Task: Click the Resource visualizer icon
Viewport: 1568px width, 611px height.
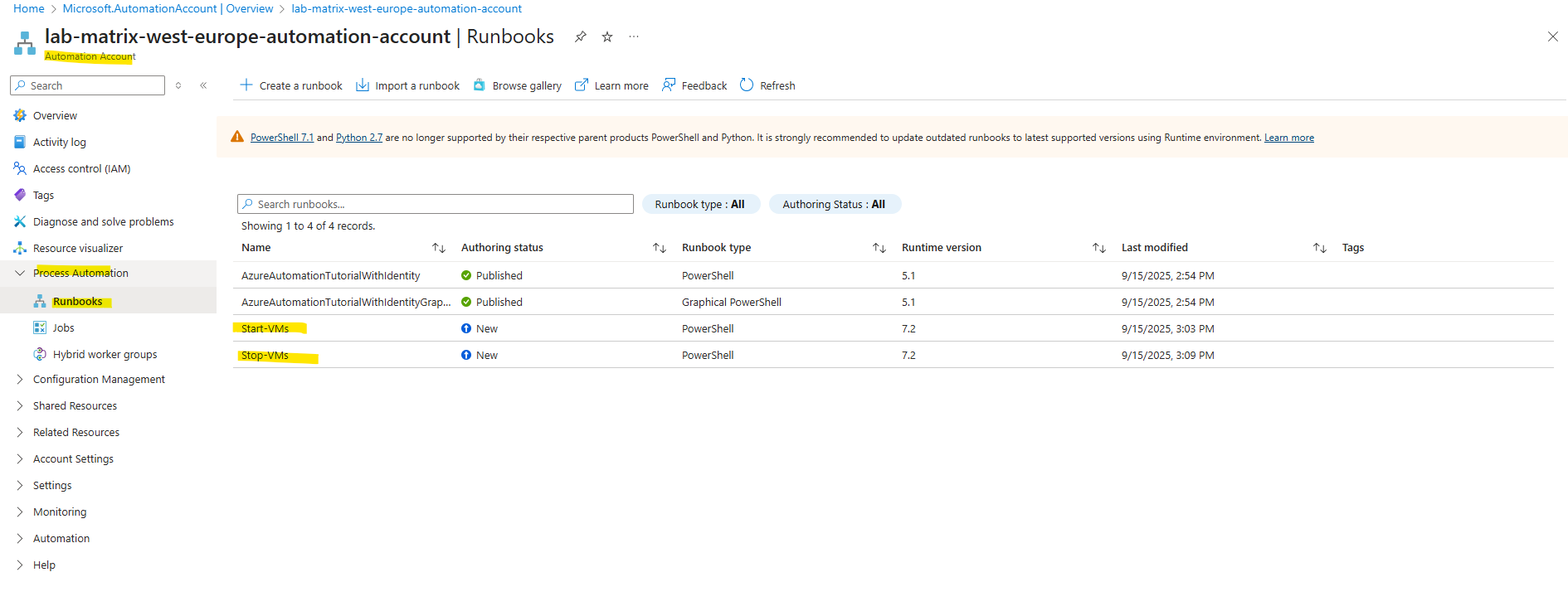Action: click(20, 248)
